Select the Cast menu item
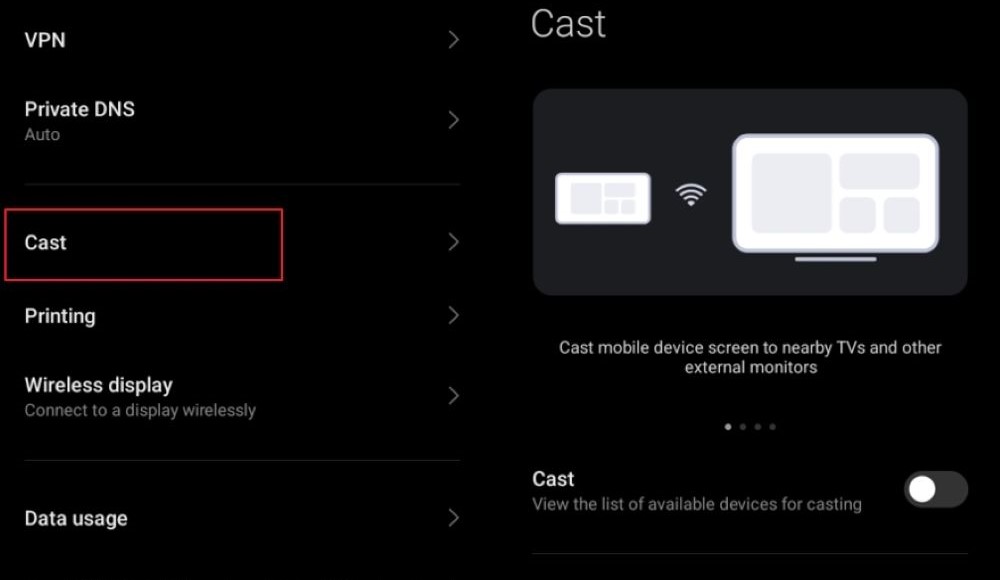1000x580 pixels. click(x=242, y=242)
